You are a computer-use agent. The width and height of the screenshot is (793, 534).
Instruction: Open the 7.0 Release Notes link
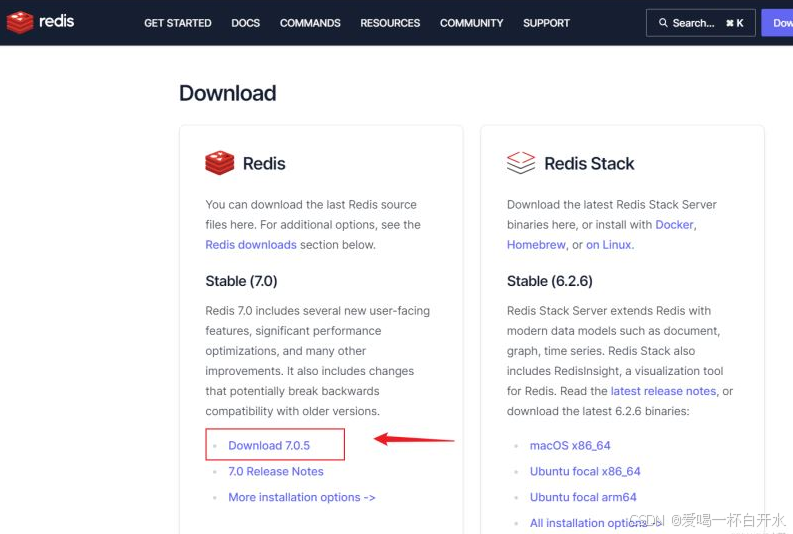point(276,471)
